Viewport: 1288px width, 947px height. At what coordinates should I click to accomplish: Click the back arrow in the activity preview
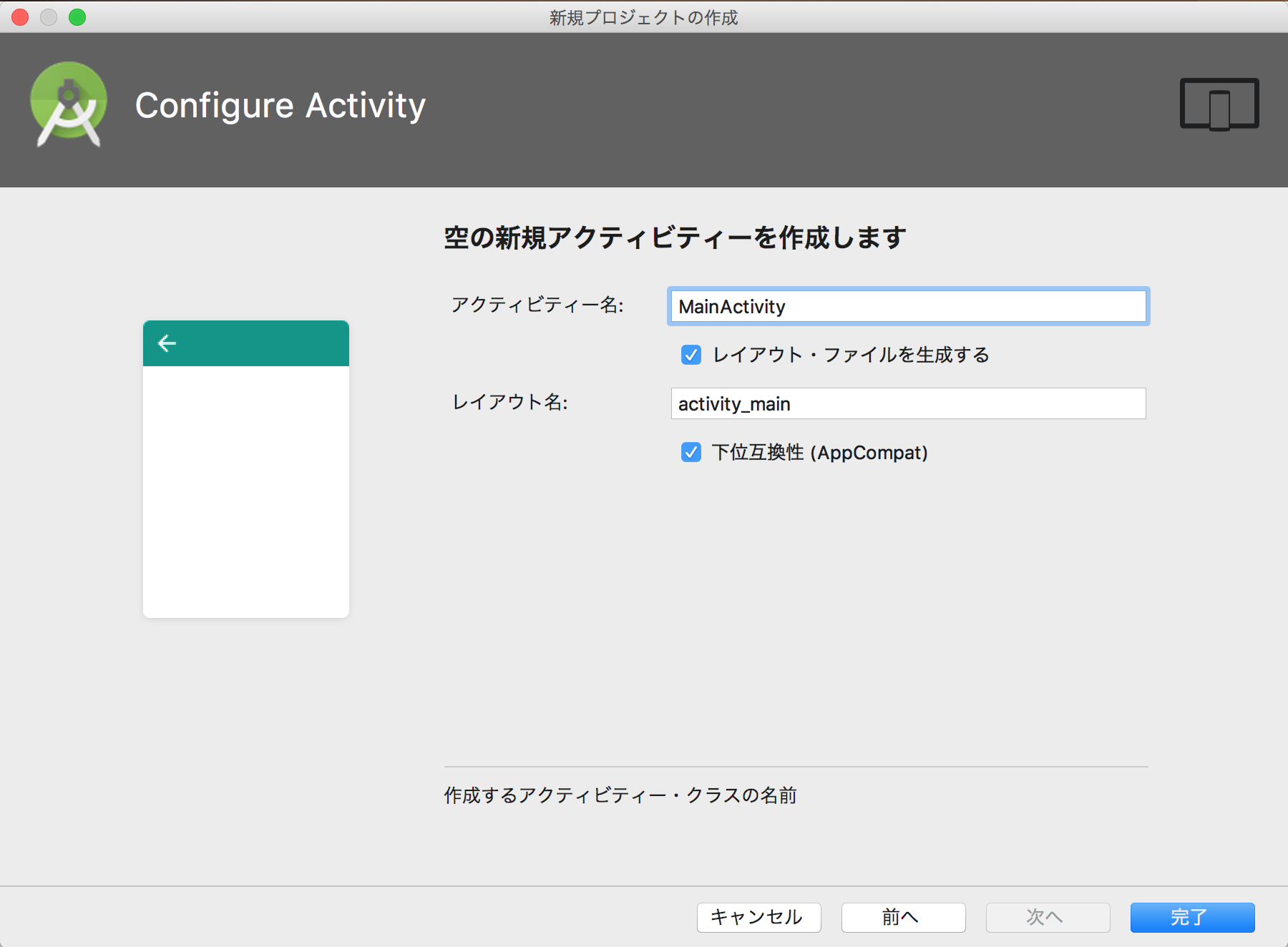pos(167,343)
